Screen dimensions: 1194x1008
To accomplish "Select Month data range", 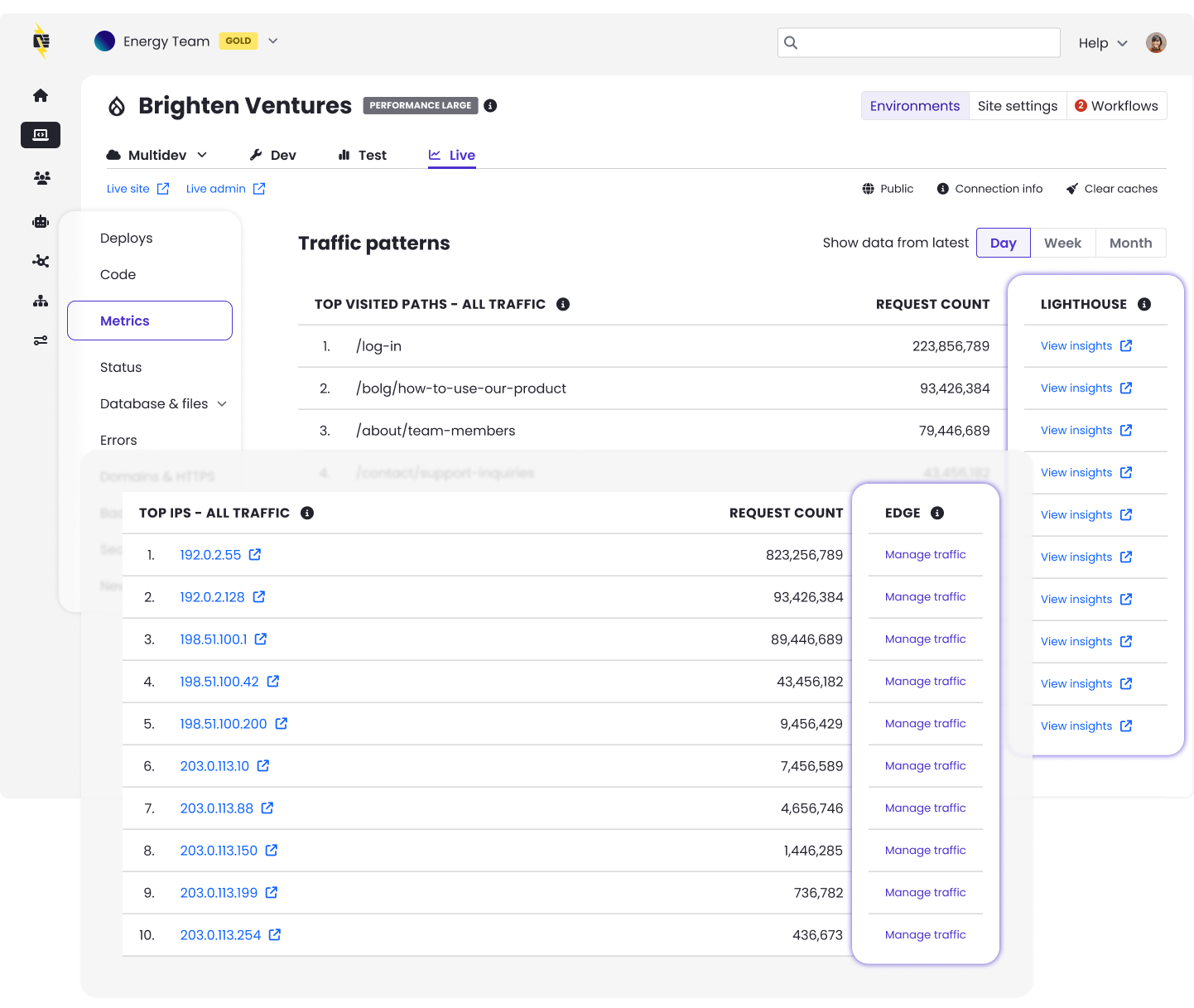I will [1130, 243].
